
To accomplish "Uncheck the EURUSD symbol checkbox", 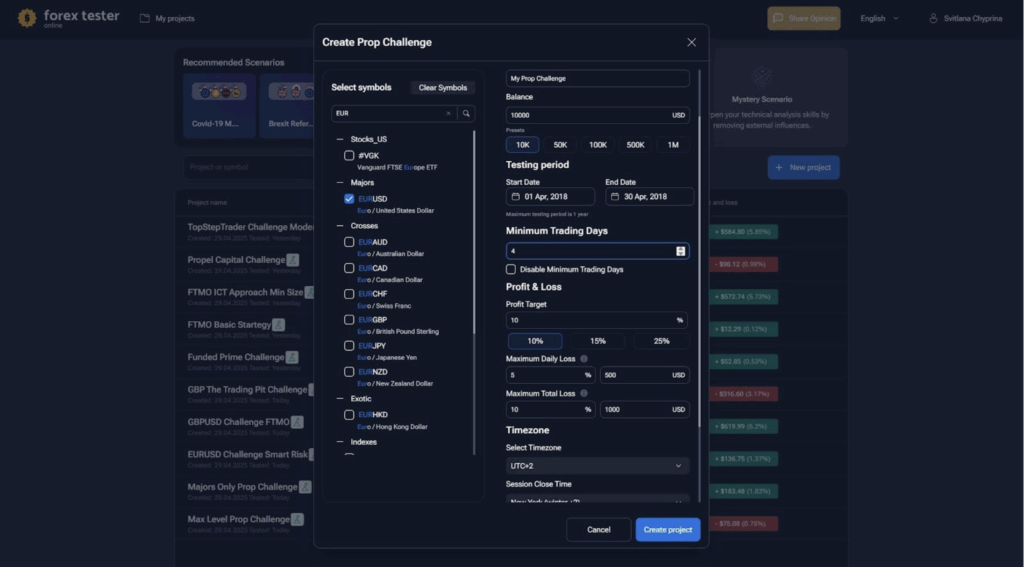I will tap(349, 199).
